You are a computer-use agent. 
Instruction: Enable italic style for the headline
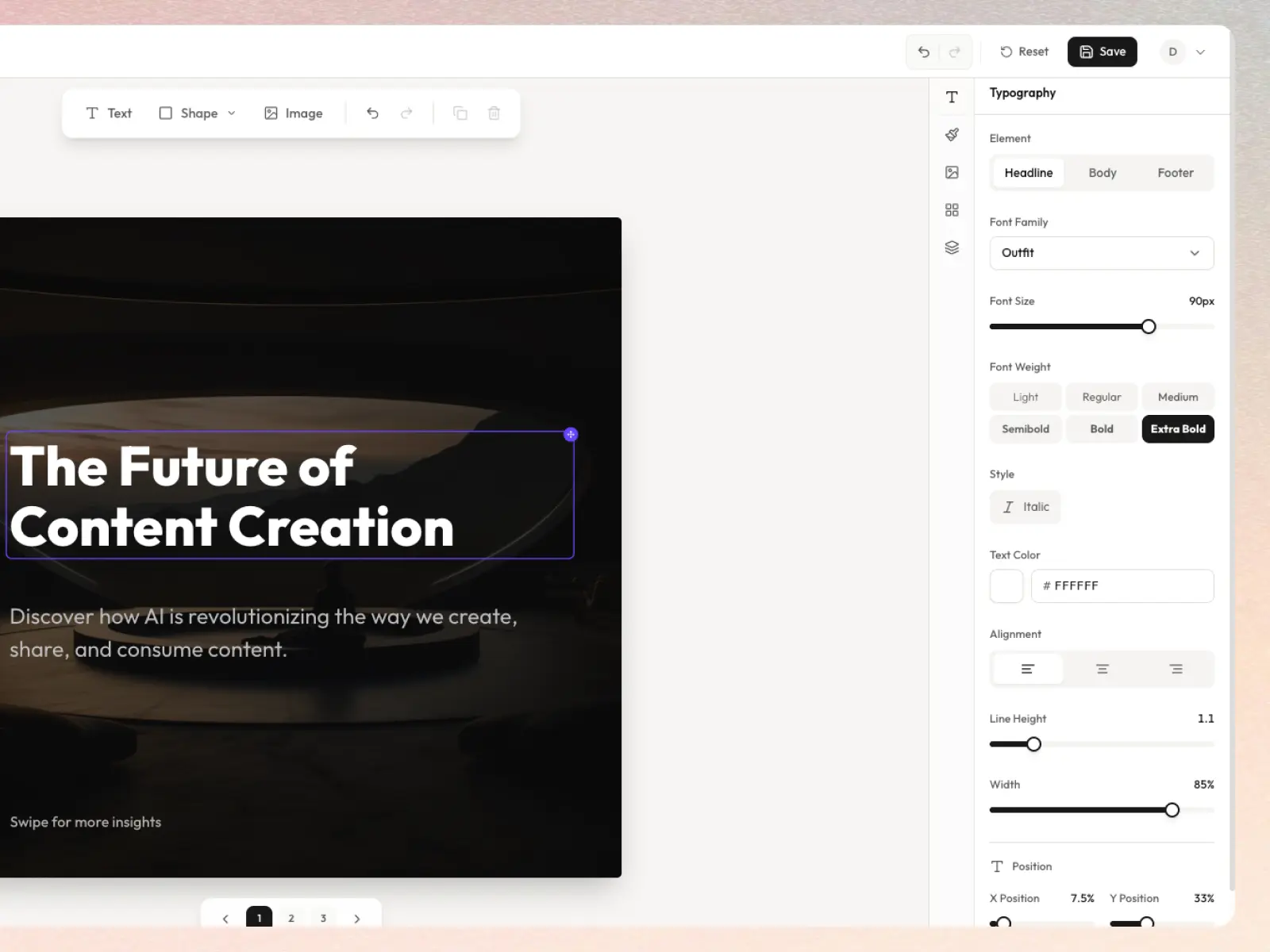[1026, 507]
